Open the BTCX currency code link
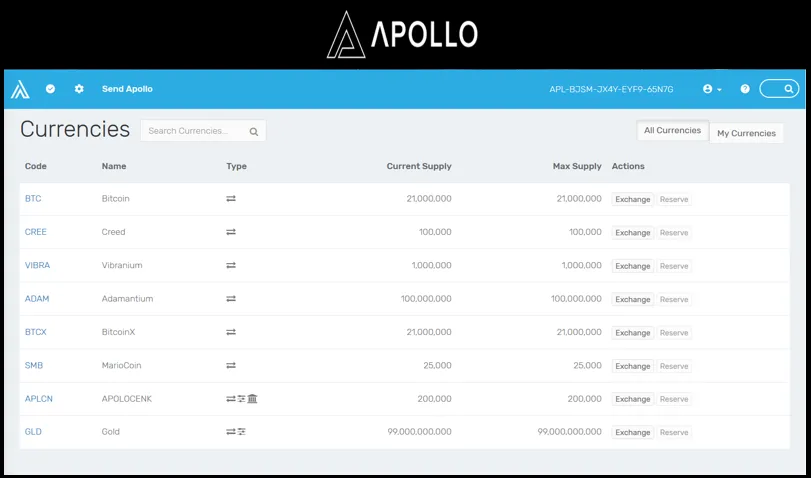The width and height of the screenshot is (811, 478). click(36, 332)
